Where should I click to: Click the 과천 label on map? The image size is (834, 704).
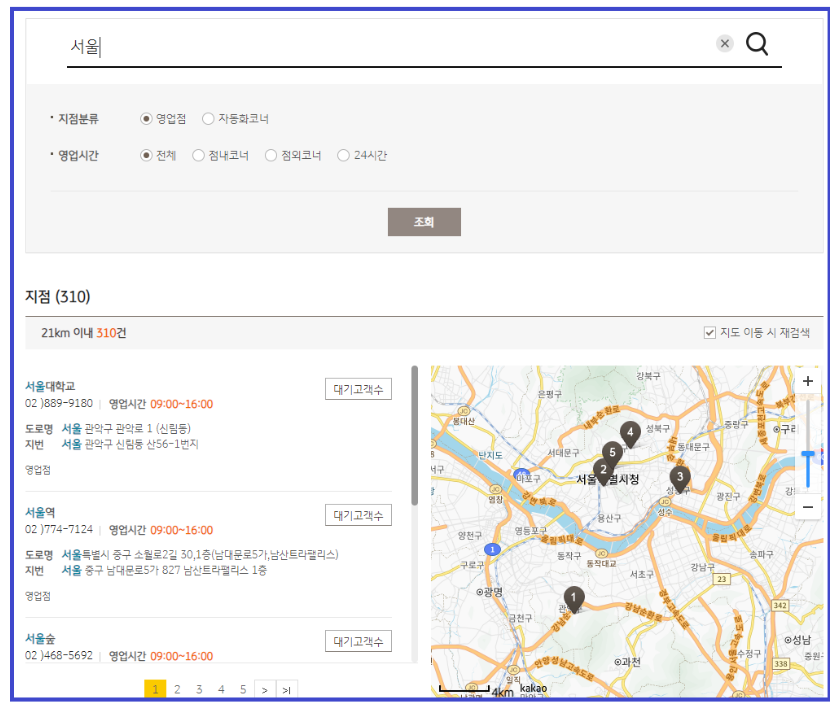point(628,662)
